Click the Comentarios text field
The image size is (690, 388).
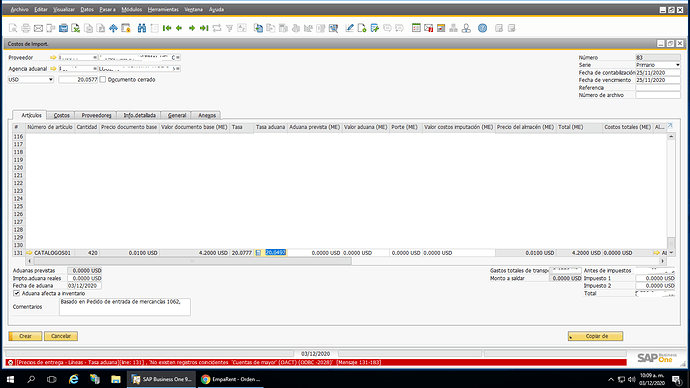tap(125, 307)
